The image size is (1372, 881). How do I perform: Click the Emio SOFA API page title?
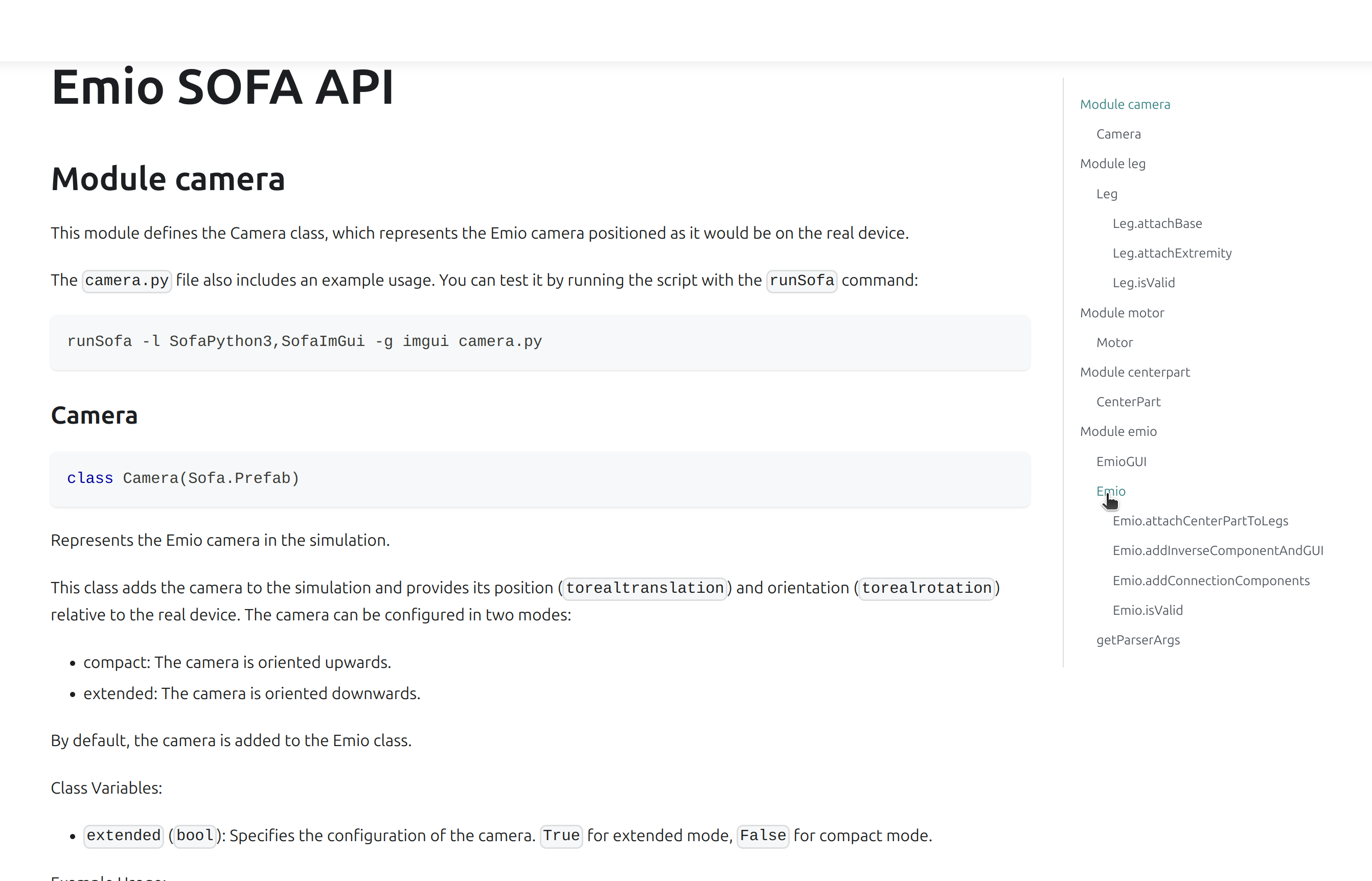click(x=222, y=87)
